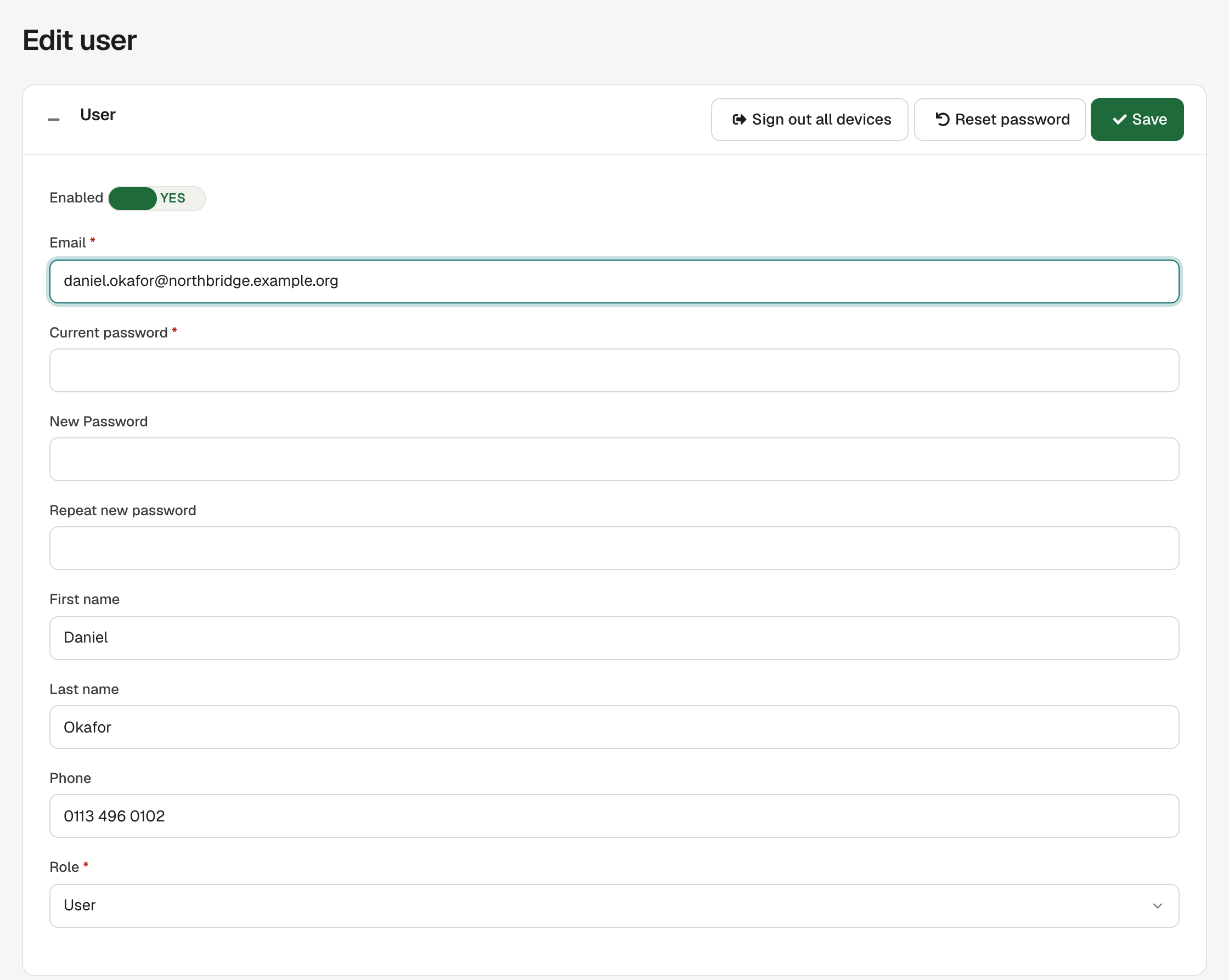1229x980 pixels.
Task: Collapse the User section with minus icon
Action: pyautogui.click(x=54, y=119)
